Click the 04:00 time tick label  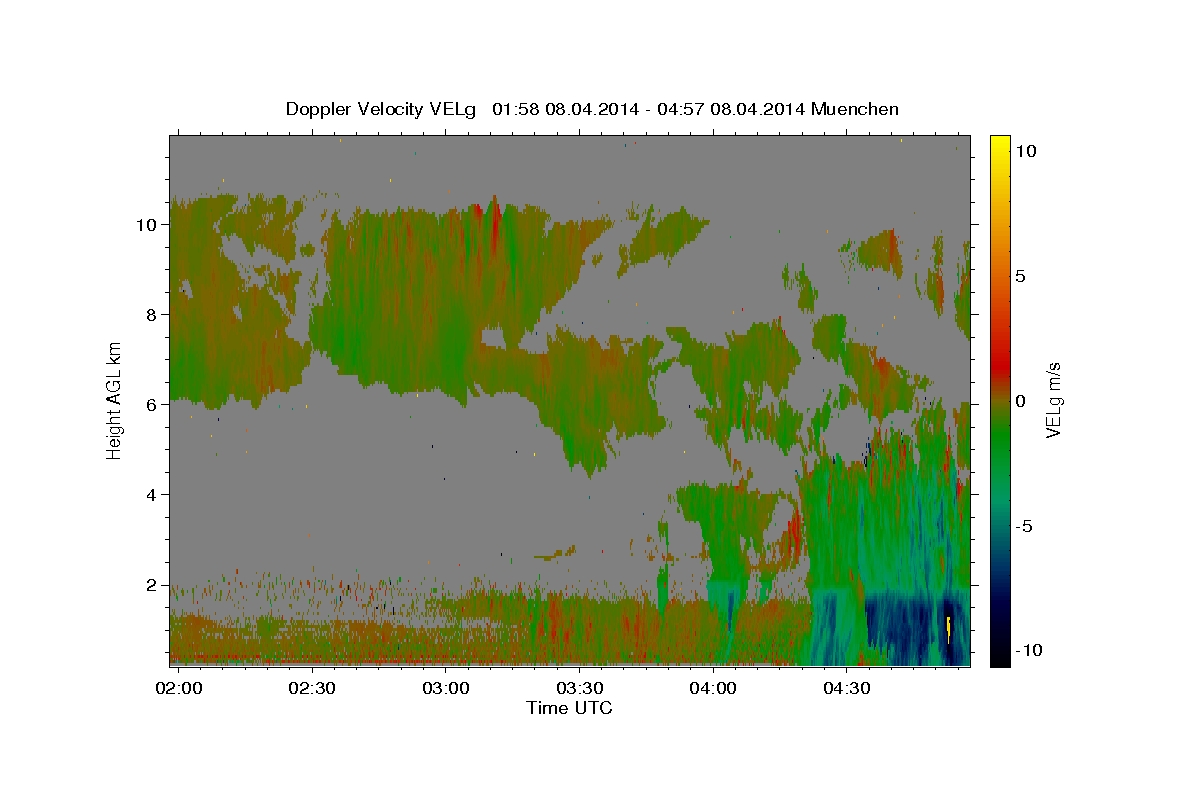(x=714, y=689)
